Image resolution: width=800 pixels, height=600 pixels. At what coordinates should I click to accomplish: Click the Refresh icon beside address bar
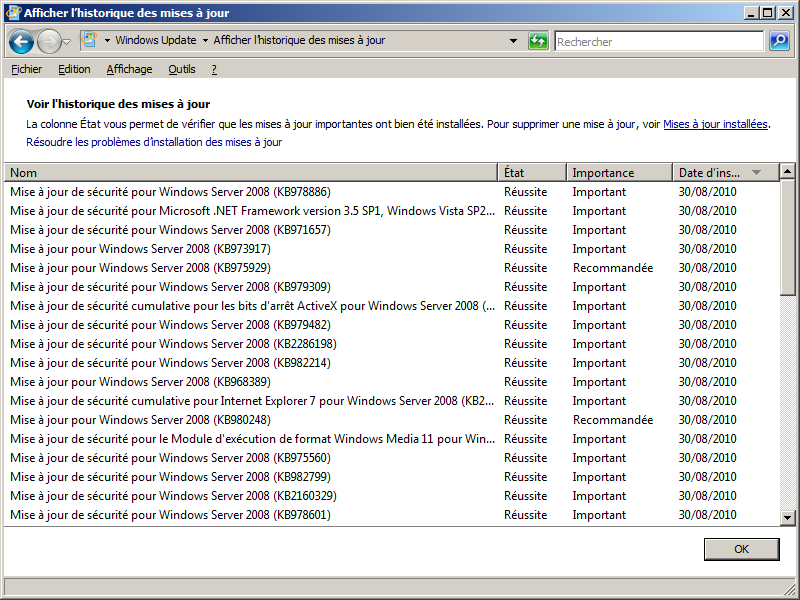(x=539, y=41)
